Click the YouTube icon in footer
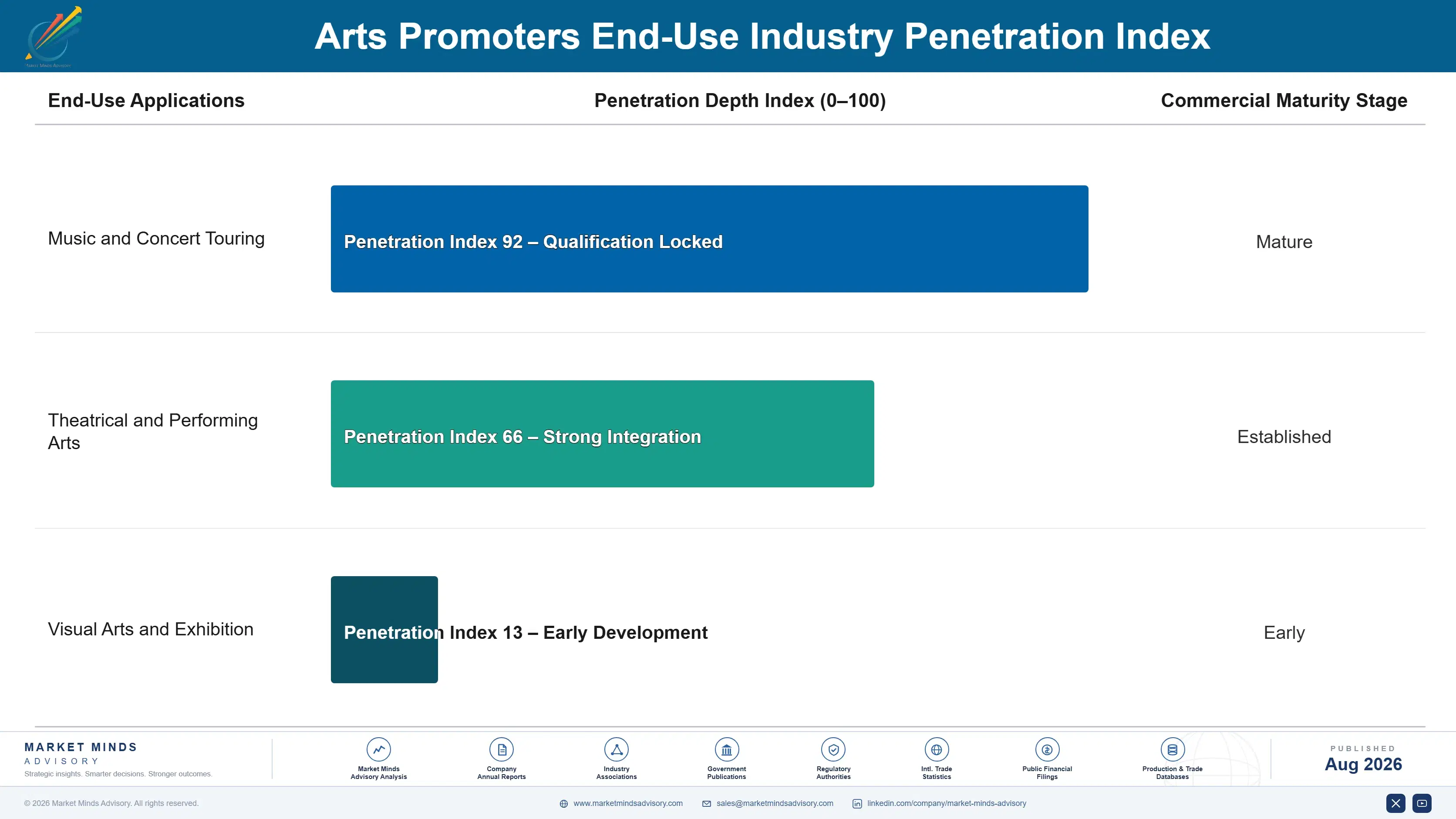Viewport: 1456px width, 819px height. (x=1422, y=803)
